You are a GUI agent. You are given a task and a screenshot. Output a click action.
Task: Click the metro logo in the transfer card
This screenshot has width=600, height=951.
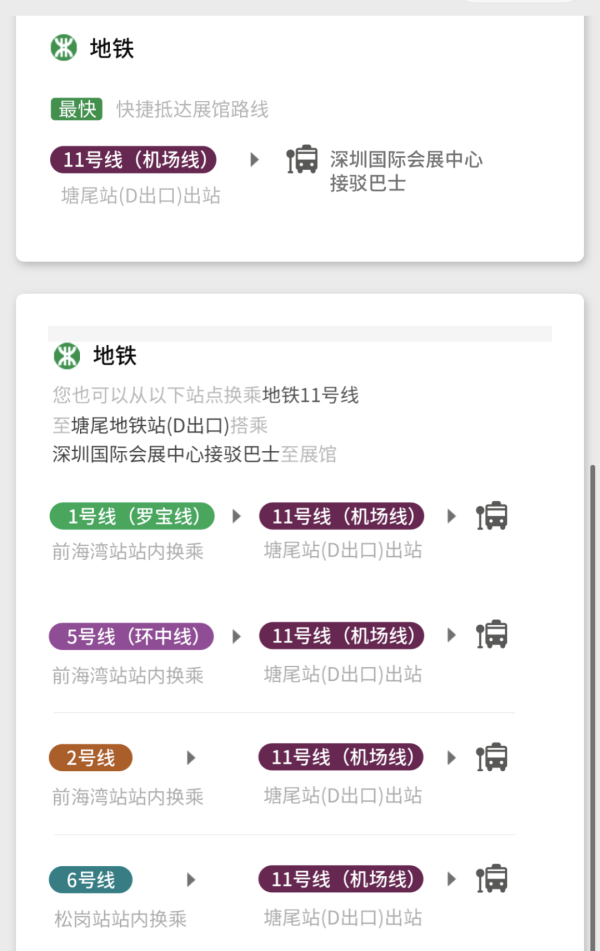click(x=67, y=355)
